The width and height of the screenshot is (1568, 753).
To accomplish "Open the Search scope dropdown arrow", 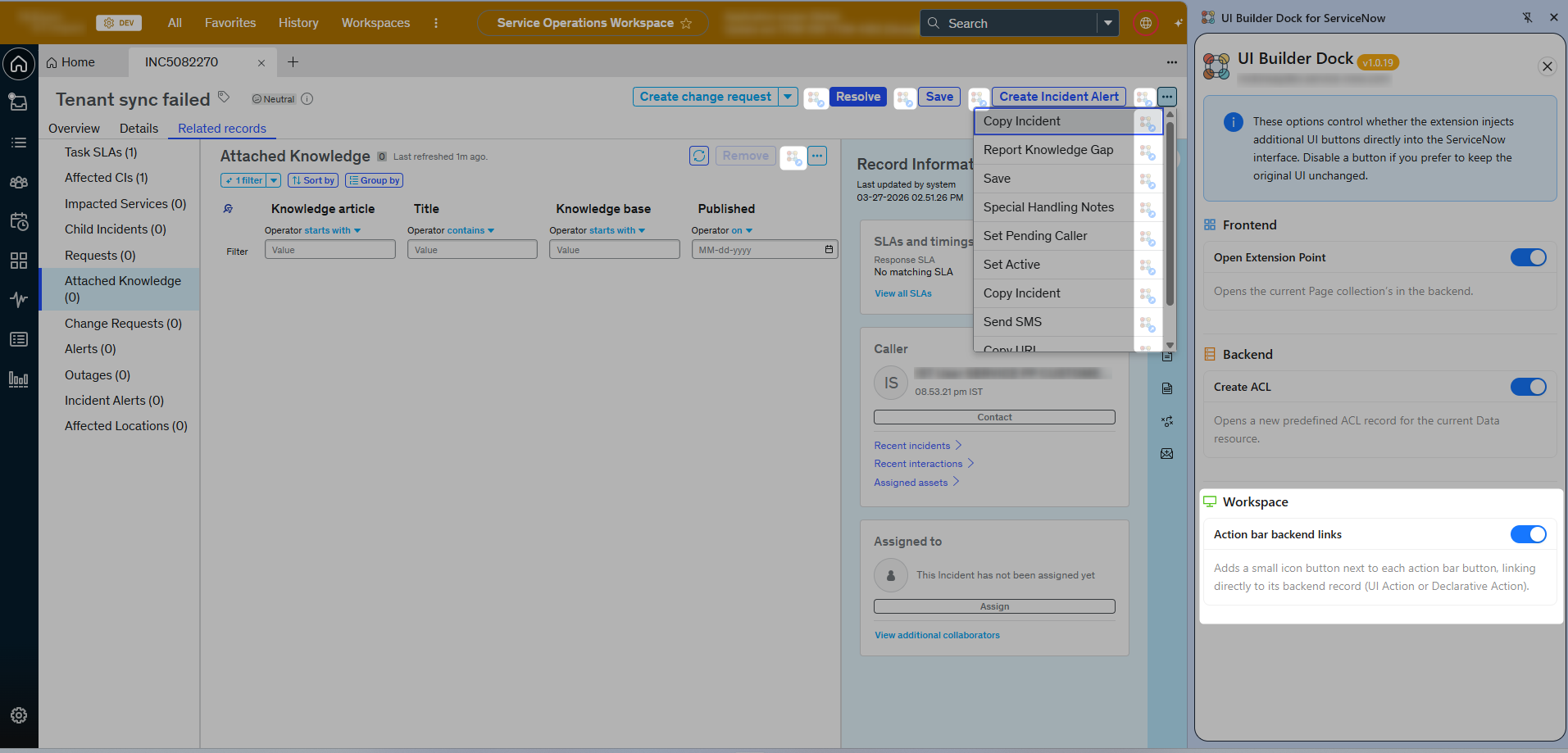I will click(1107, 23).
